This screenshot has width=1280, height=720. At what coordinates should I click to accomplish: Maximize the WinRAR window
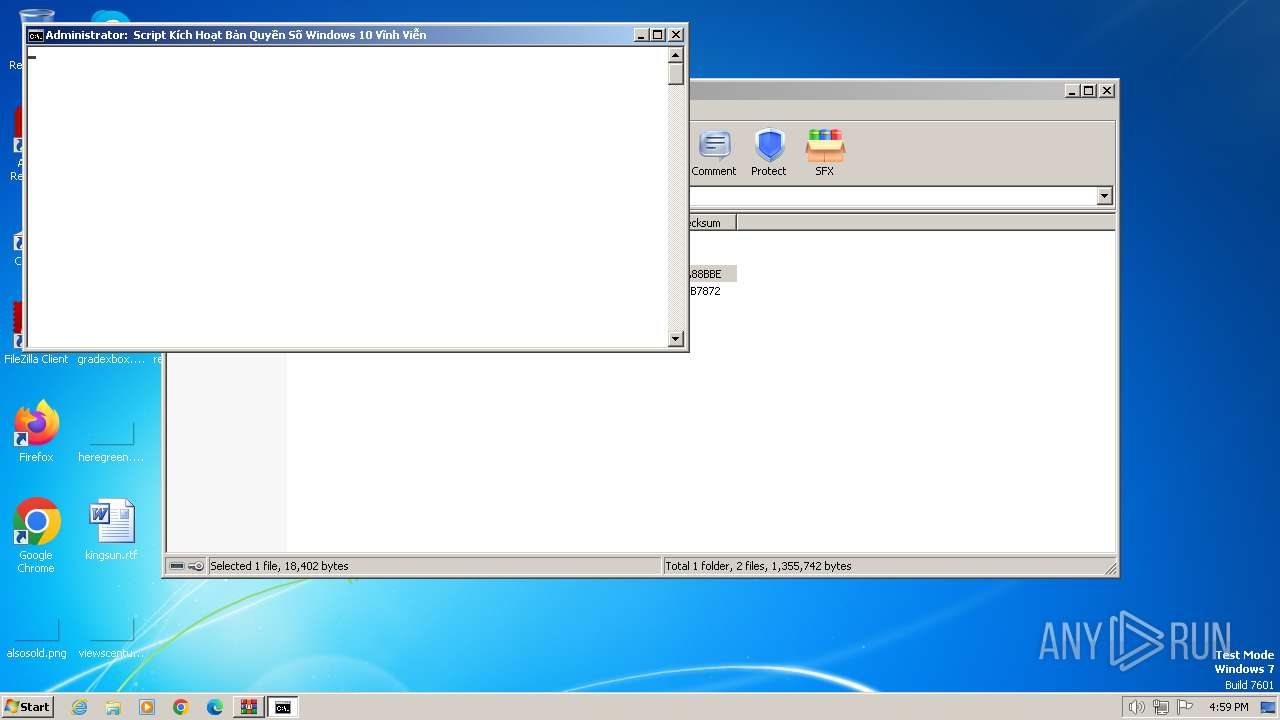pyautogui.click(x=1089, y=90)
